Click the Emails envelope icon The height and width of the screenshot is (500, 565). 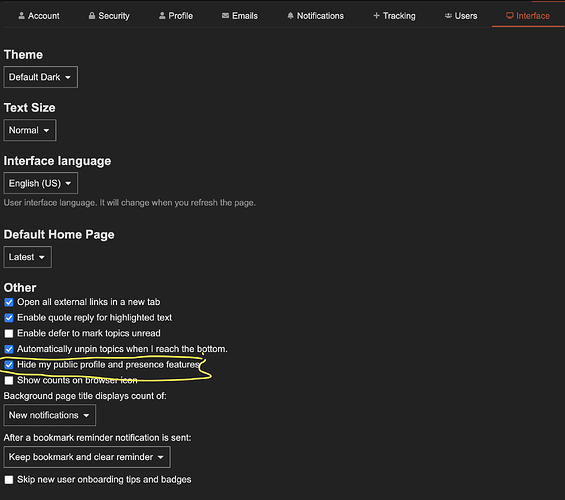(225, 15)
